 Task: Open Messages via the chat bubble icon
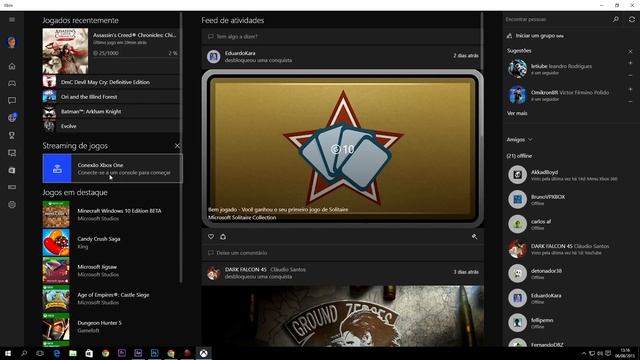tap(12, 100)
